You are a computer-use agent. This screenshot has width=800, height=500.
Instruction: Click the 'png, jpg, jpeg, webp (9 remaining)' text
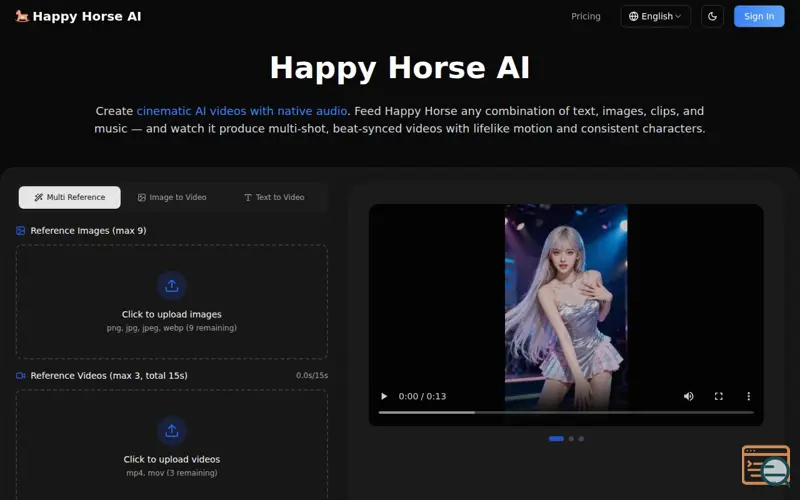171,328
